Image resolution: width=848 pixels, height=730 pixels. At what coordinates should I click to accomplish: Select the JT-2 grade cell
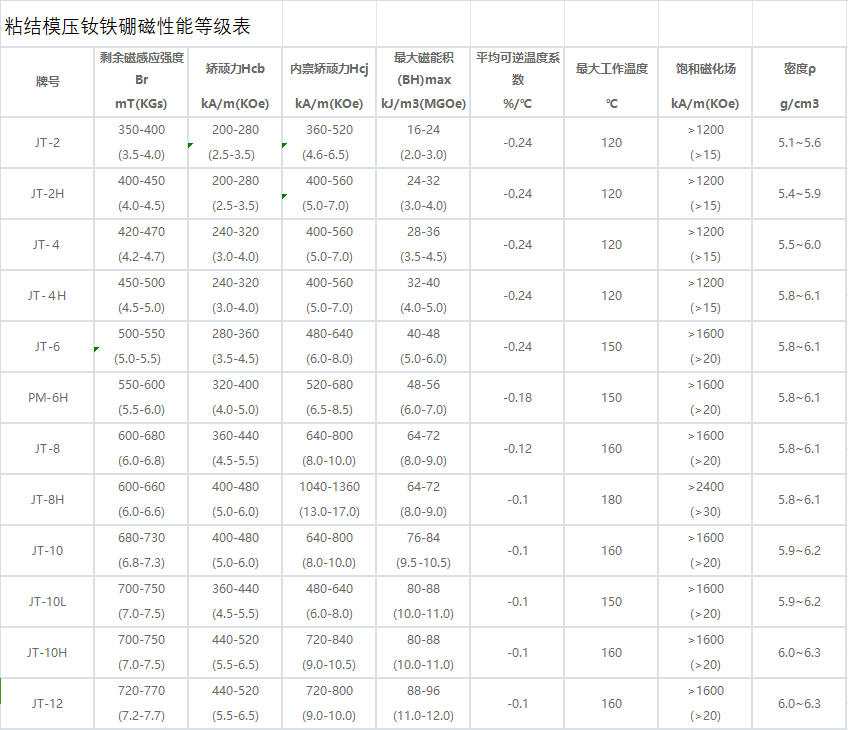[48, 143]
